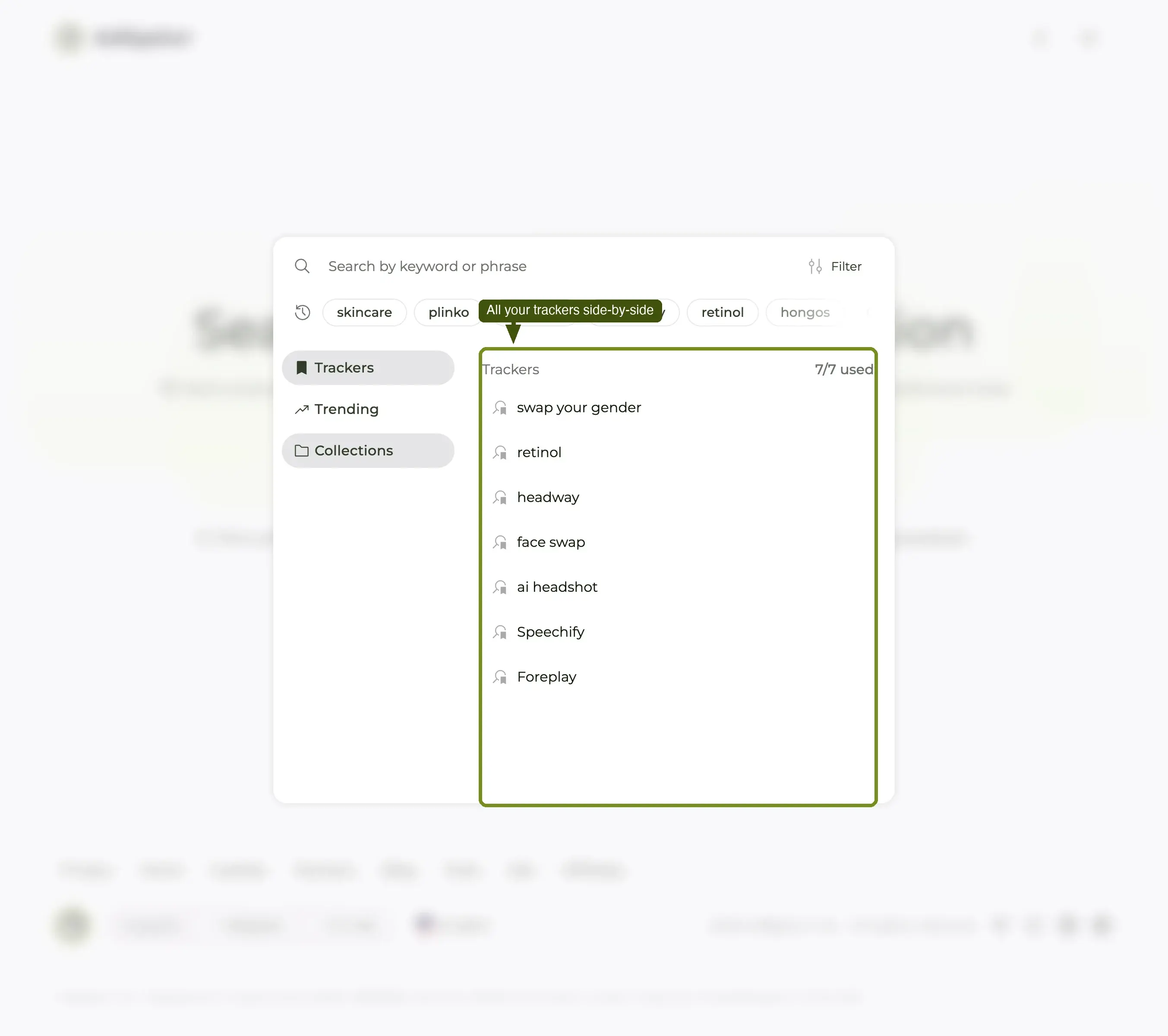This screenshot has width=1168, height=1036.
Task: Open the ai headshot tracker
Action: 678,587
